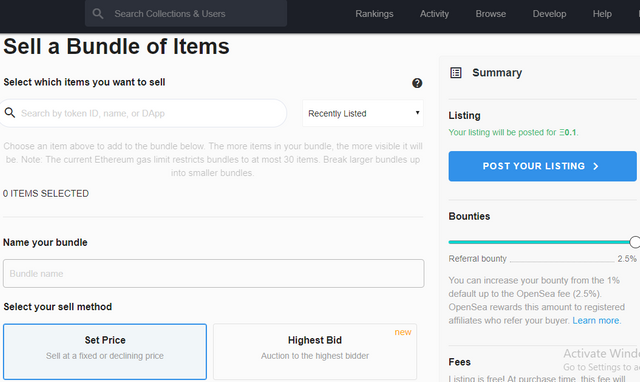Viewport: 640px width, 382px height.
Task: Click the new badge on Highest Bid
Action: [x=403, y=332]
